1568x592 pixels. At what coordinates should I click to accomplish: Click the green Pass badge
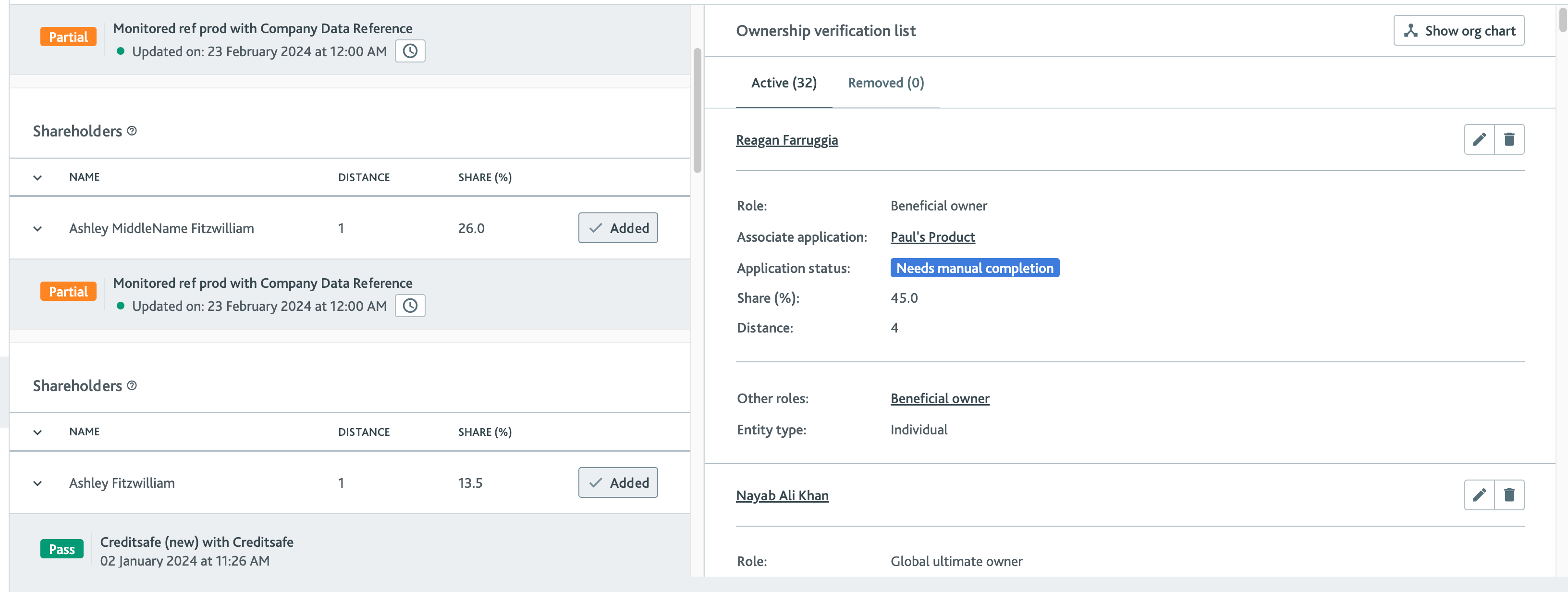pyautogui.click(x=61, y=549)
